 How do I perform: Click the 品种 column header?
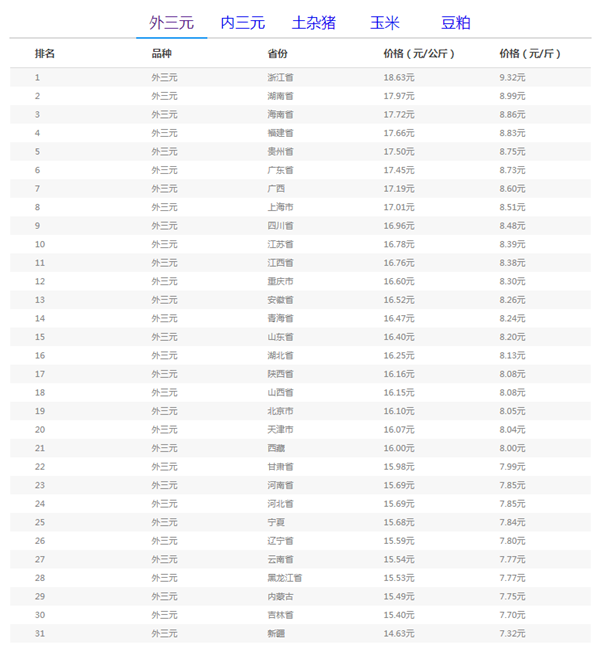point(161,53)
